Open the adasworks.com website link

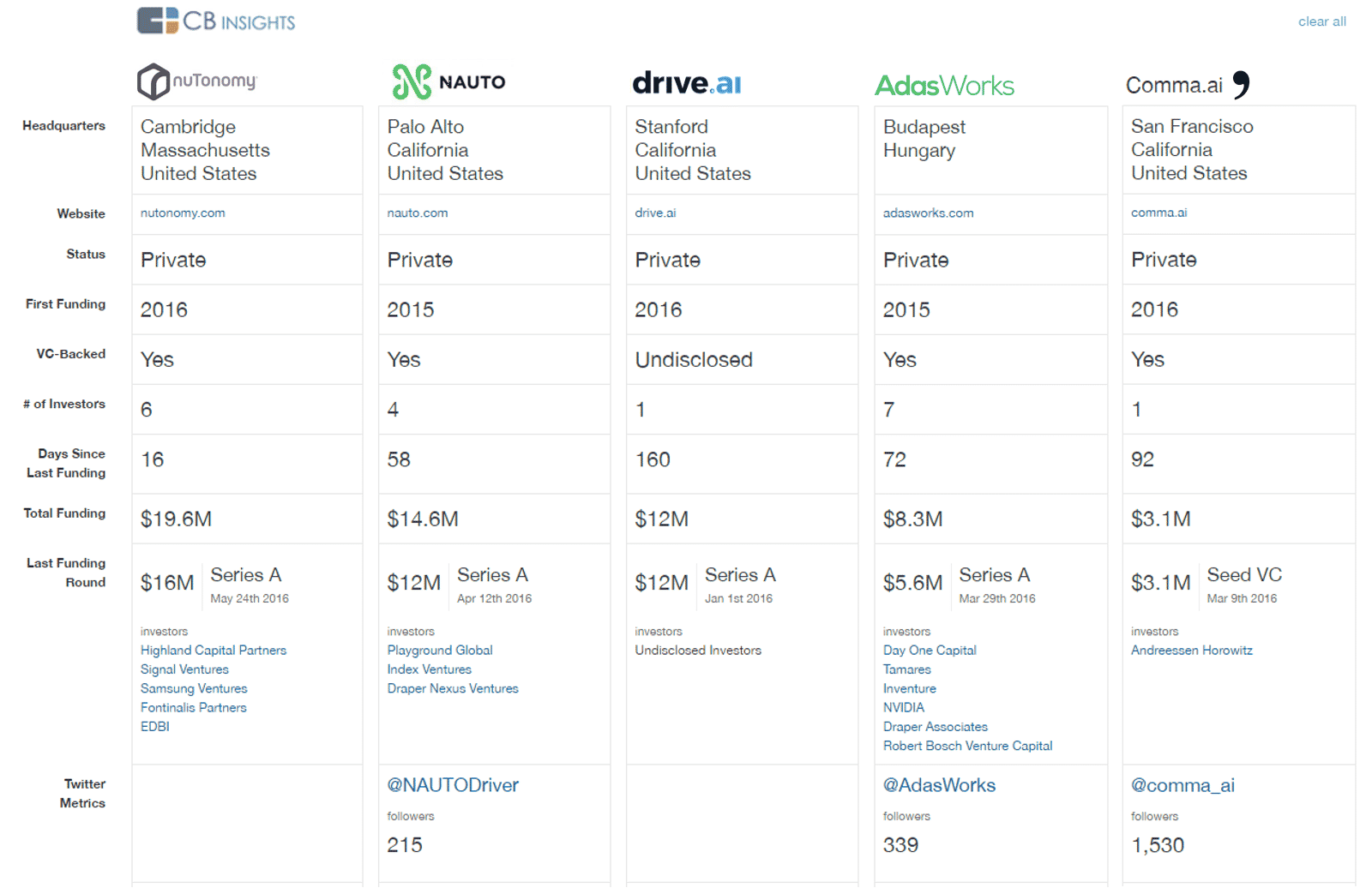click(x=928, y=213)
